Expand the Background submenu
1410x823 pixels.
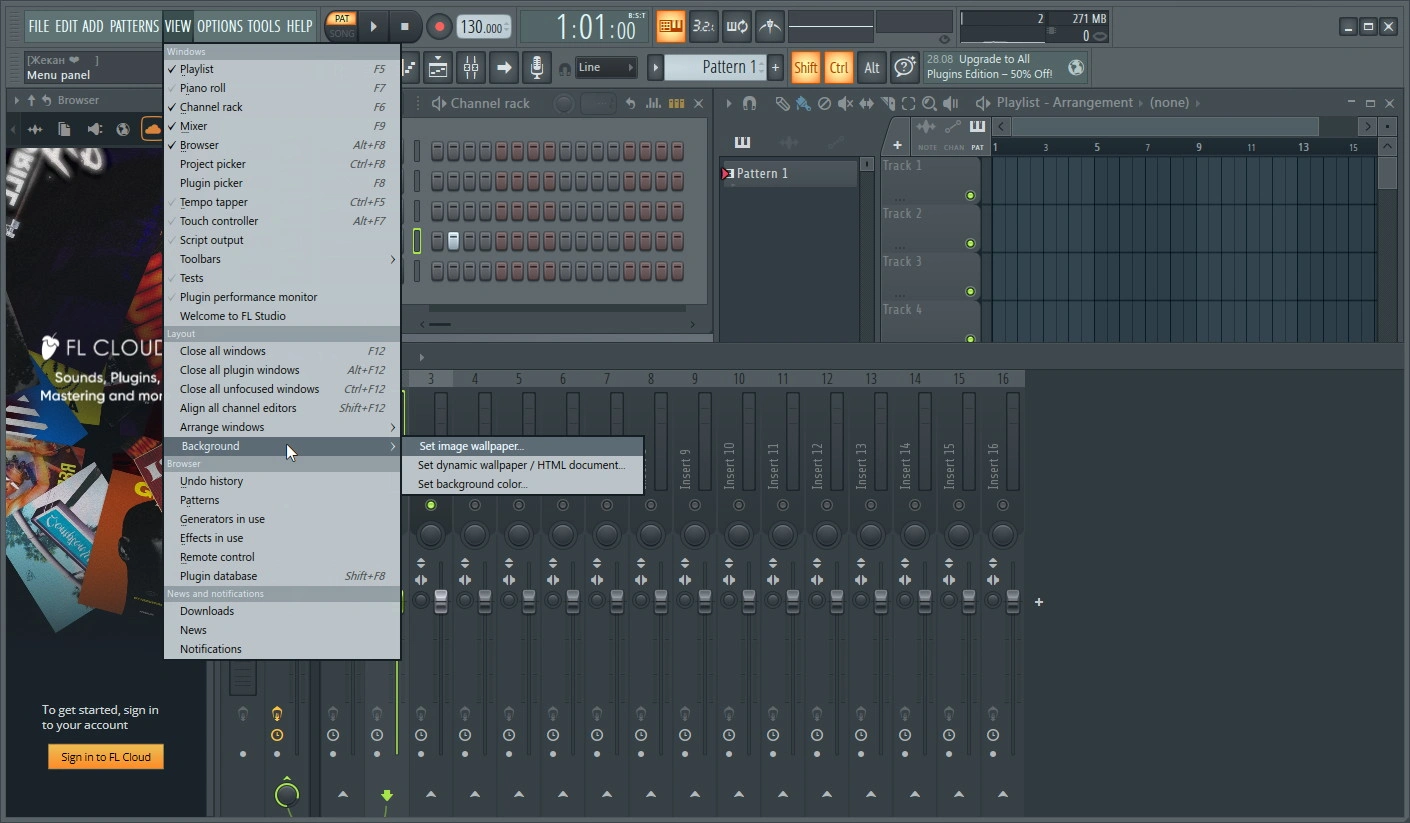coord(282,446)
